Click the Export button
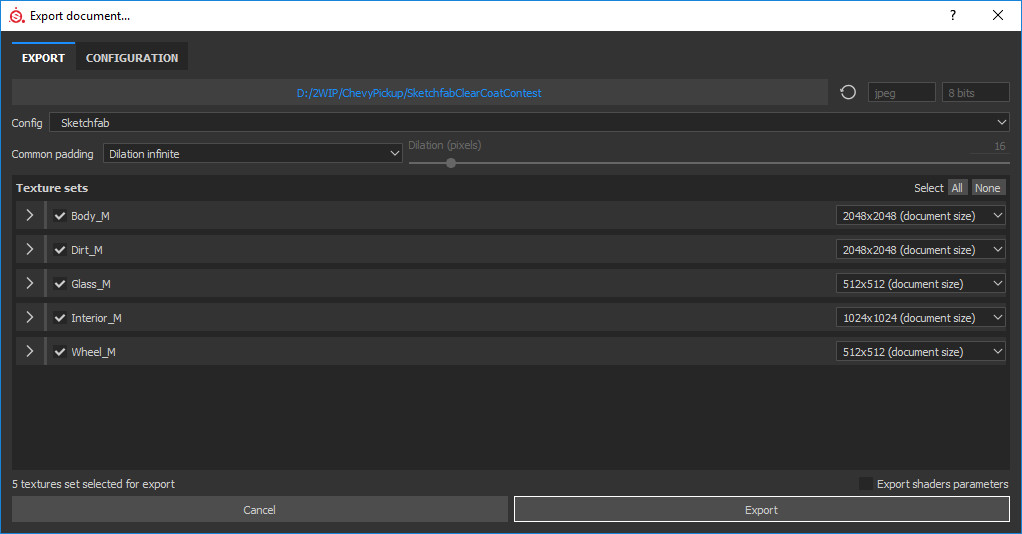Viewport: 1022px width, 534px height. [761, 509]
